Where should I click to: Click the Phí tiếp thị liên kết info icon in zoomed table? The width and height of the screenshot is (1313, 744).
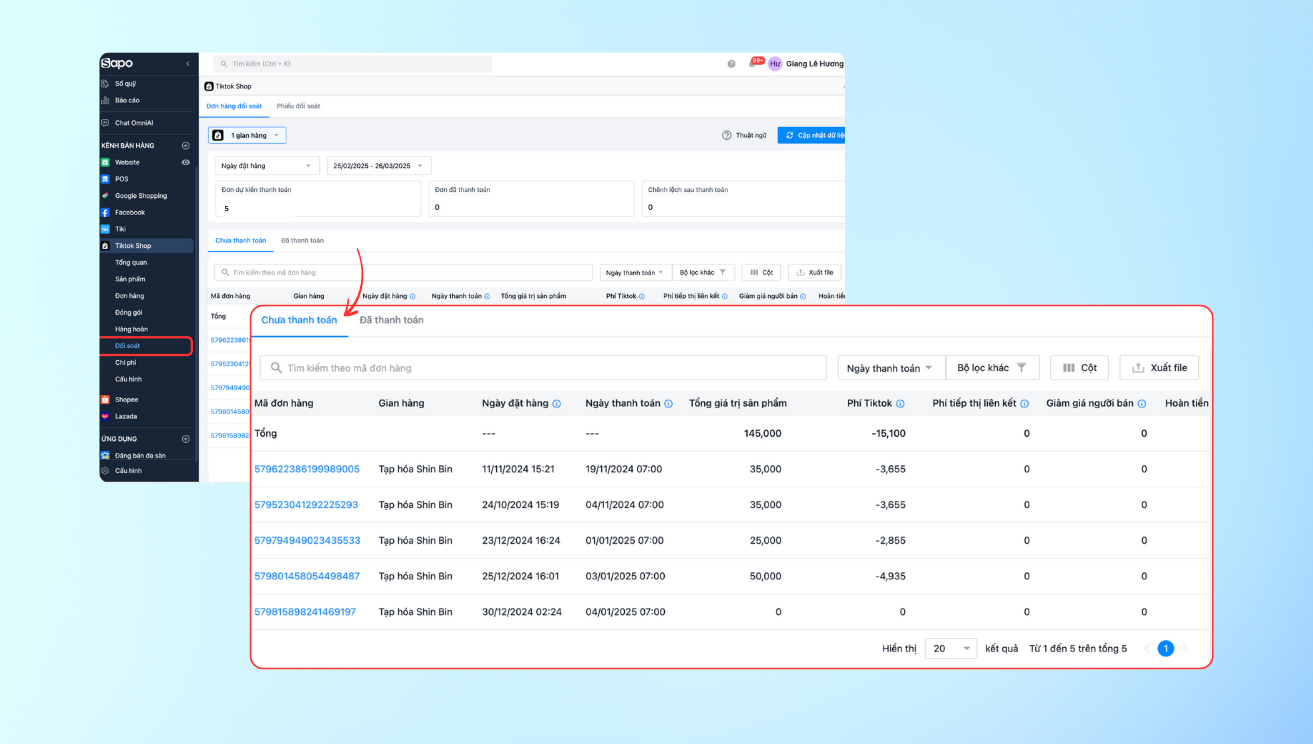1025,404
